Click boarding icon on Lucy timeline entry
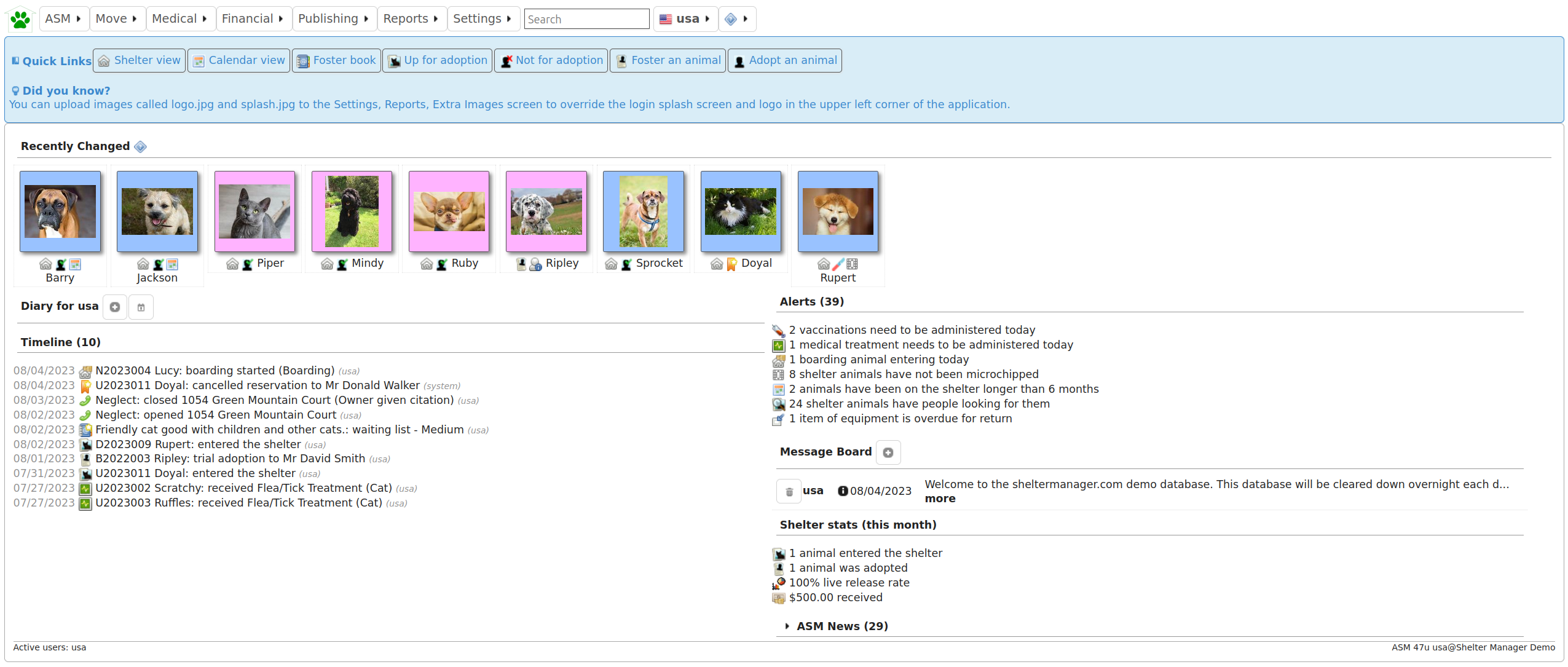The height and width of the screenshot is (667, 1568). pyautogui.click(x=85, y=371)
